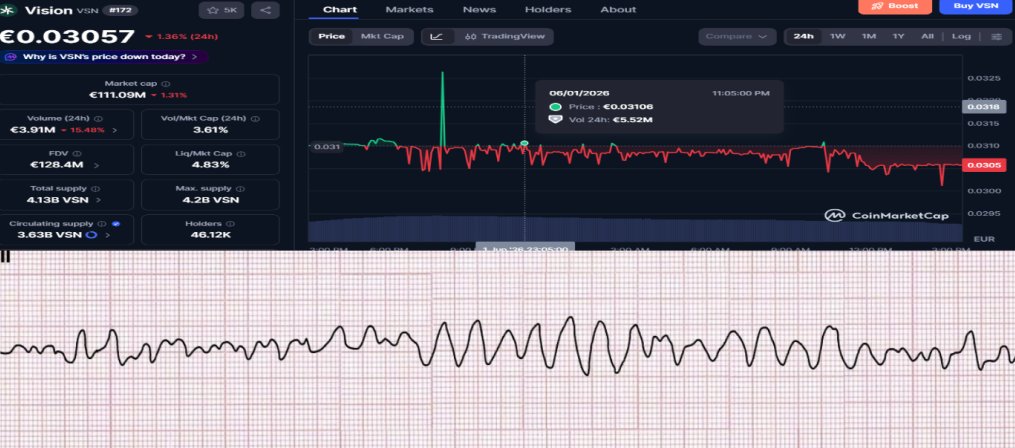Image resolution: width=1015 pixels, height=448 pixels.
Task: Click the AI icon beside price question
Action: [x=10, y=57]
